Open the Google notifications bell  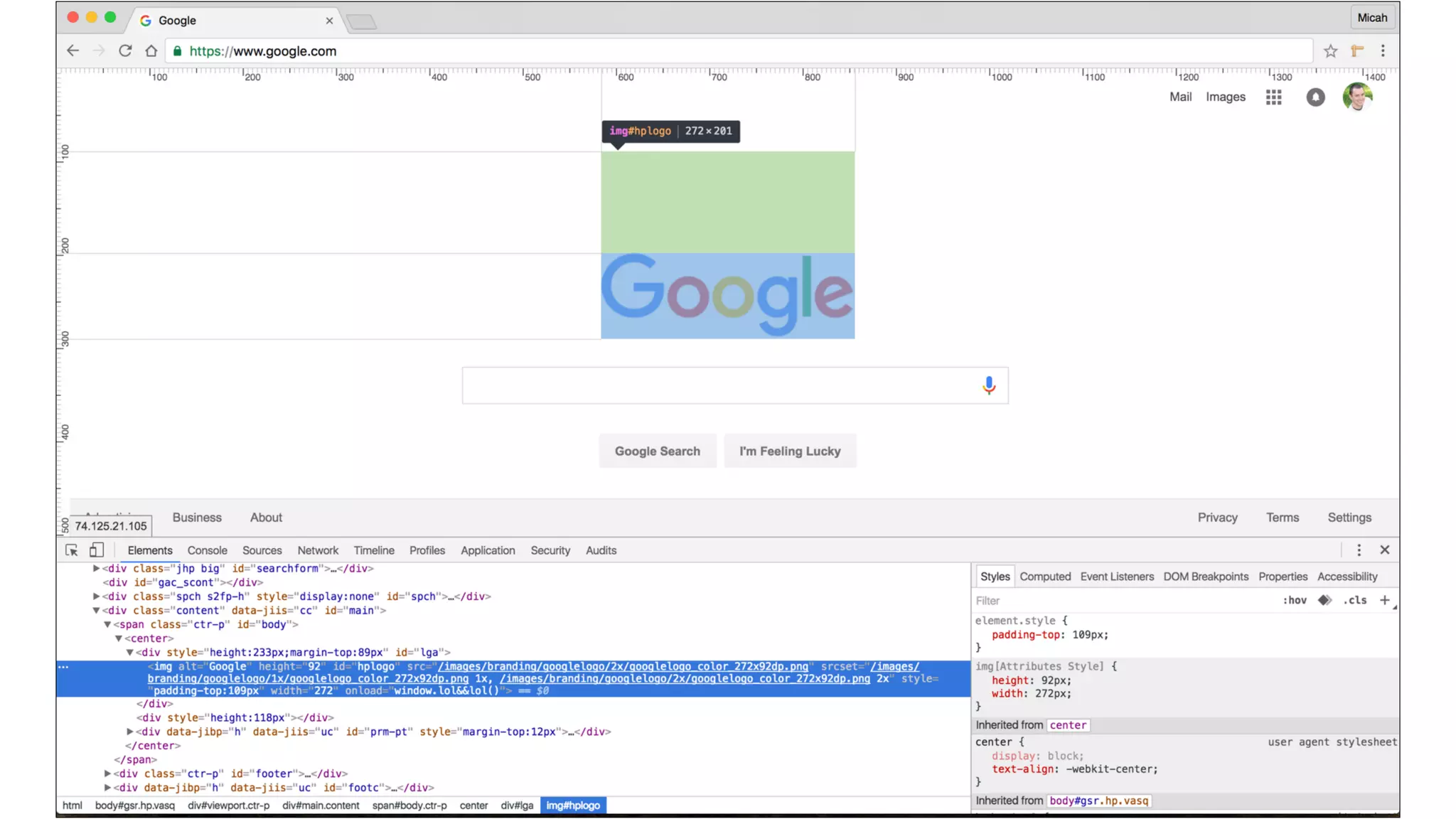[1315, 97]
